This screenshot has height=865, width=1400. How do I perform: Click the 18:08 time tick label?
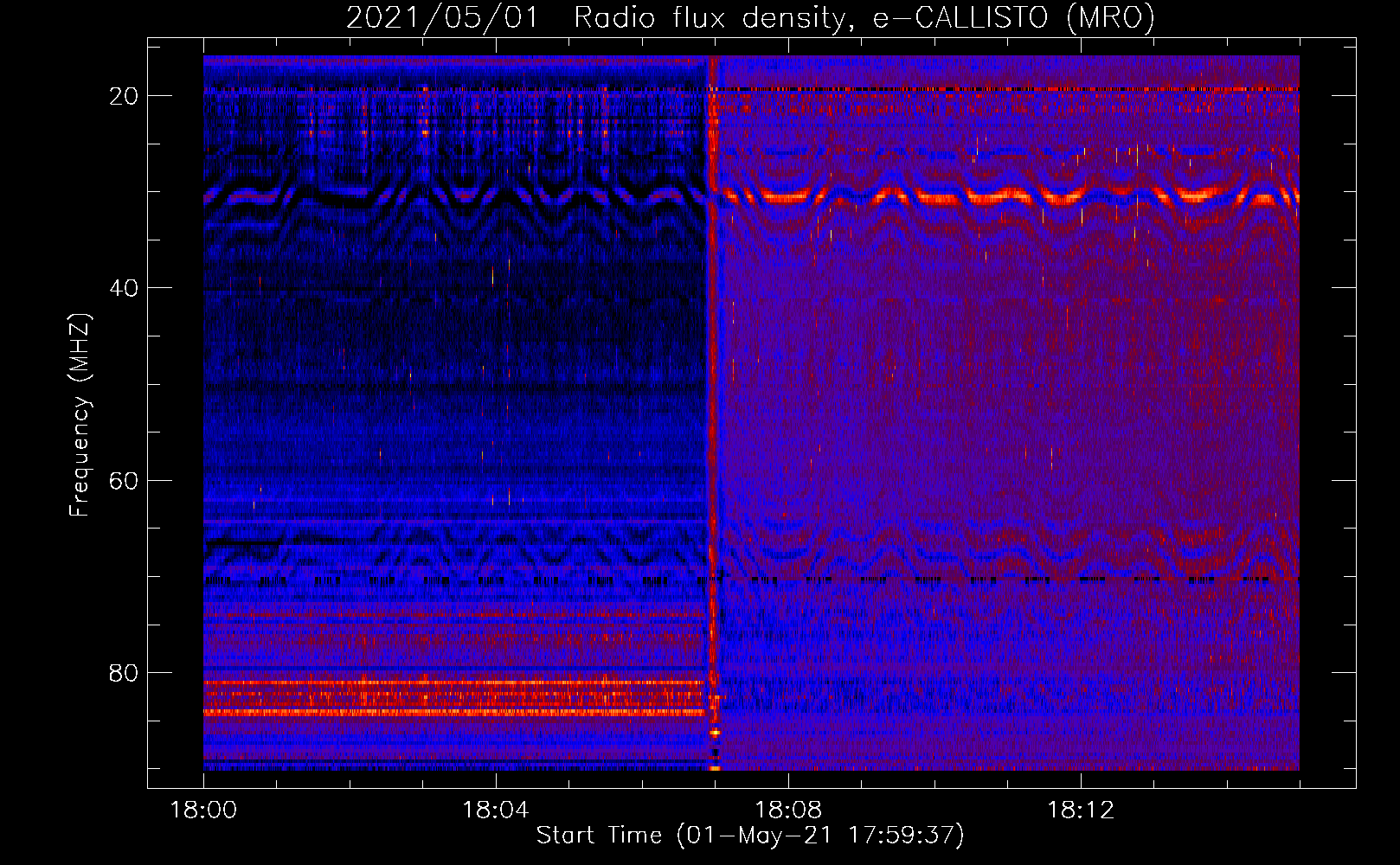click(788, 811)
